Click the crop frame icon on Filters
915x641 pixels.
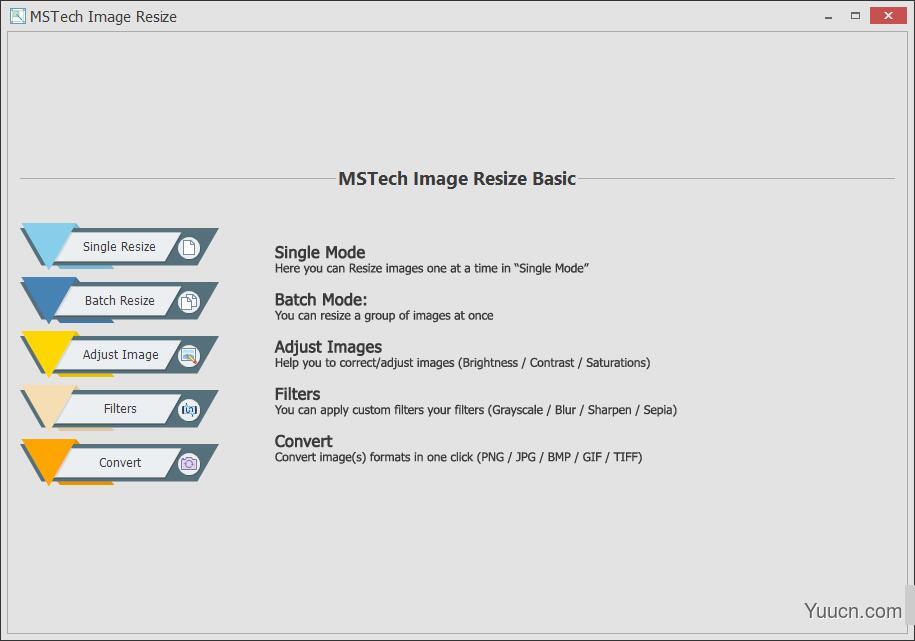188,409
